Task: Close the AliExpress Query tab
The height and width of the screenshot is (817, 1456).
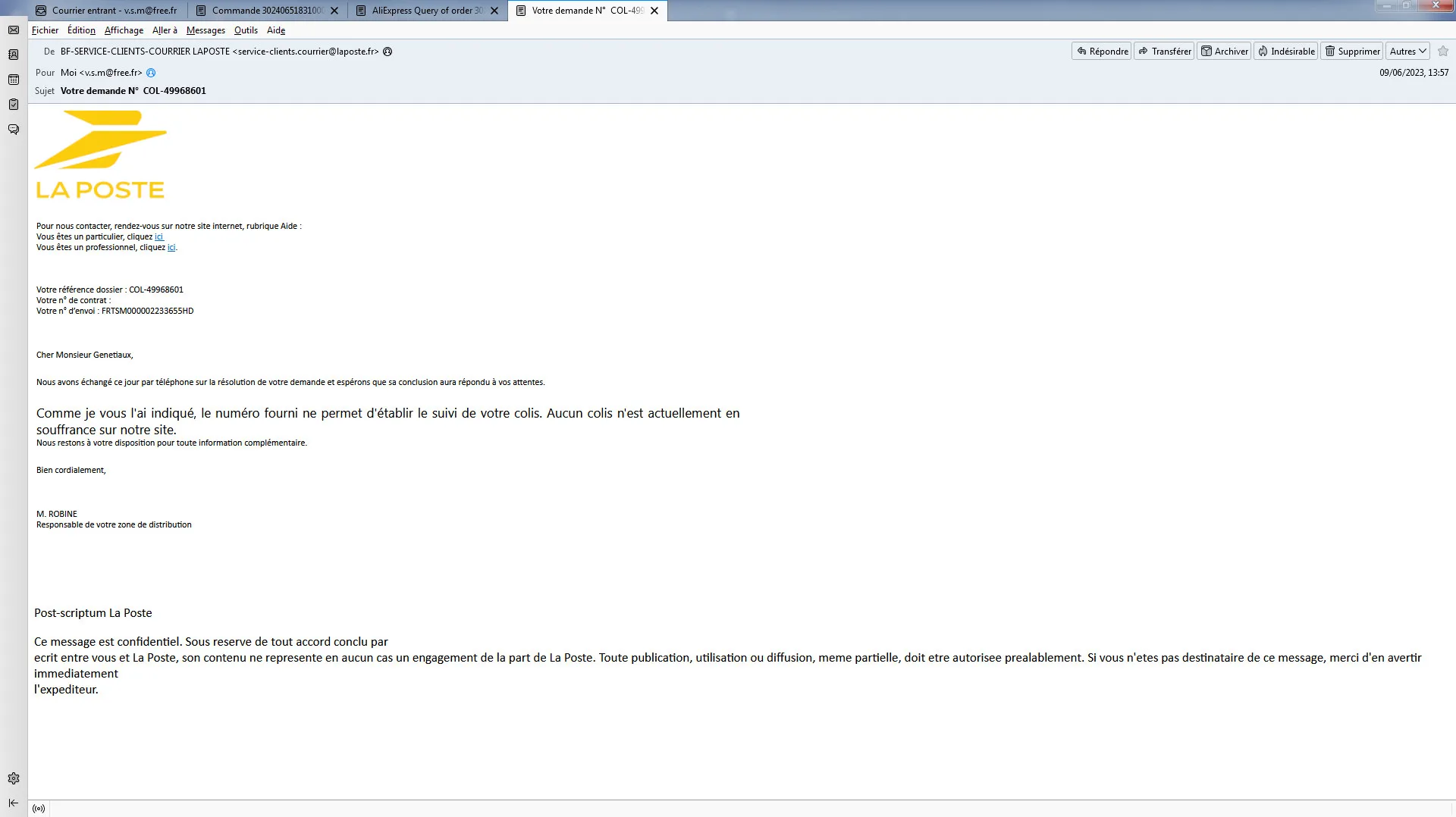Action: click(494, 11)
